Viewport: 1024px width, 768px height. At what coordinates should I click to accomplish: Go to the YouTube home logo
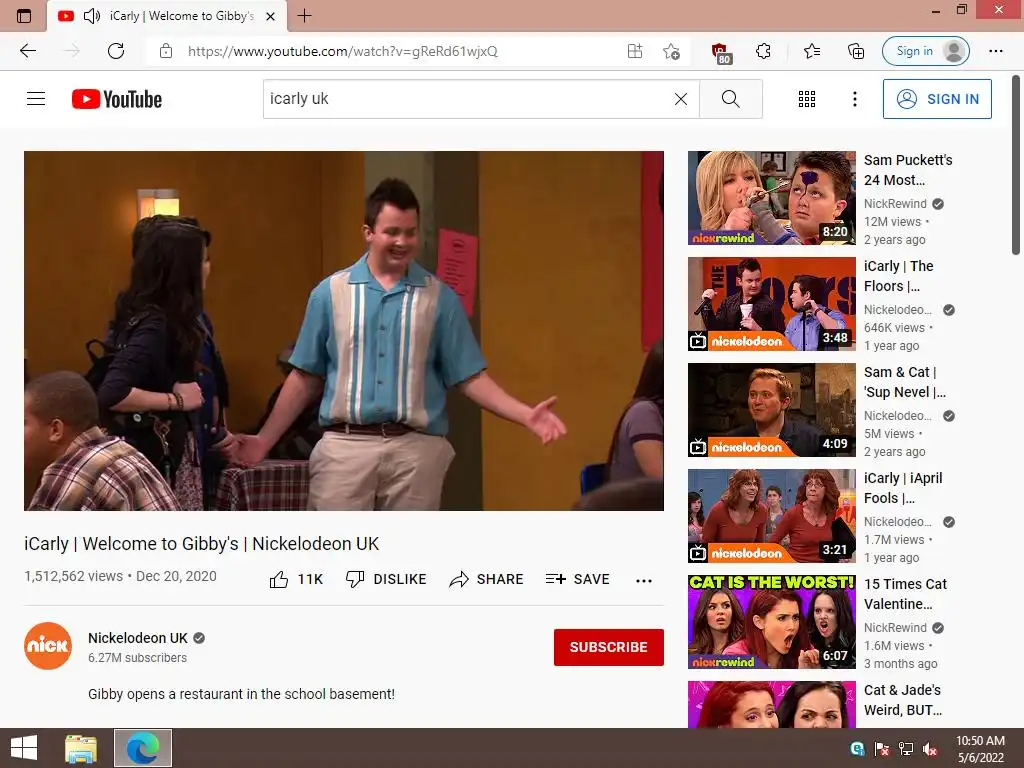pyautogui.click(x=117, y=99)
